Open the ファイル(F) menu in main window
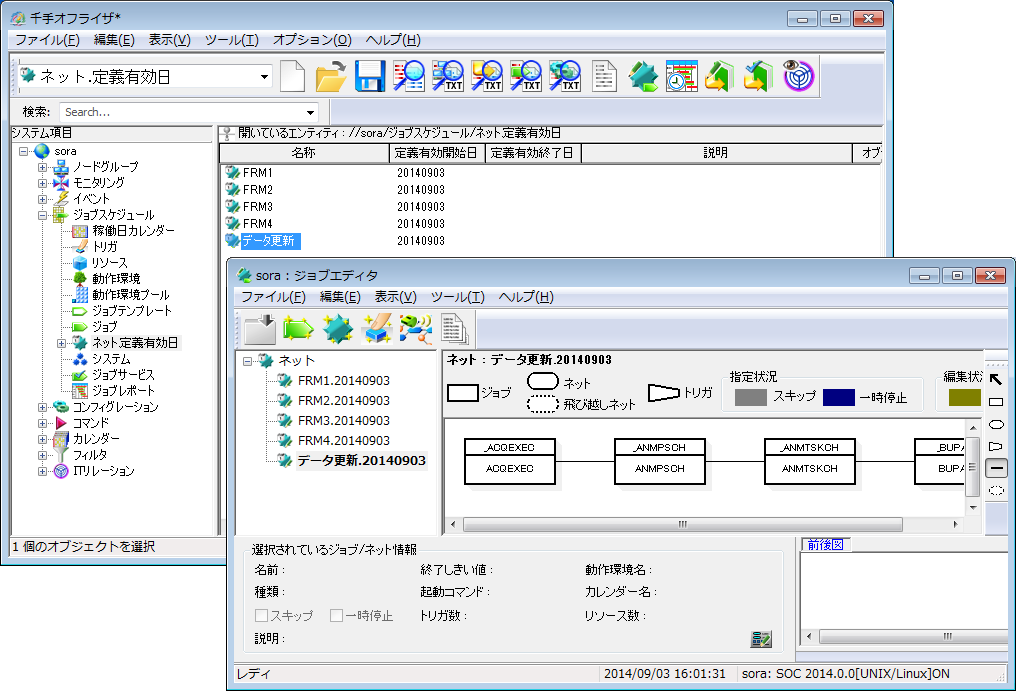 (47, 40)
